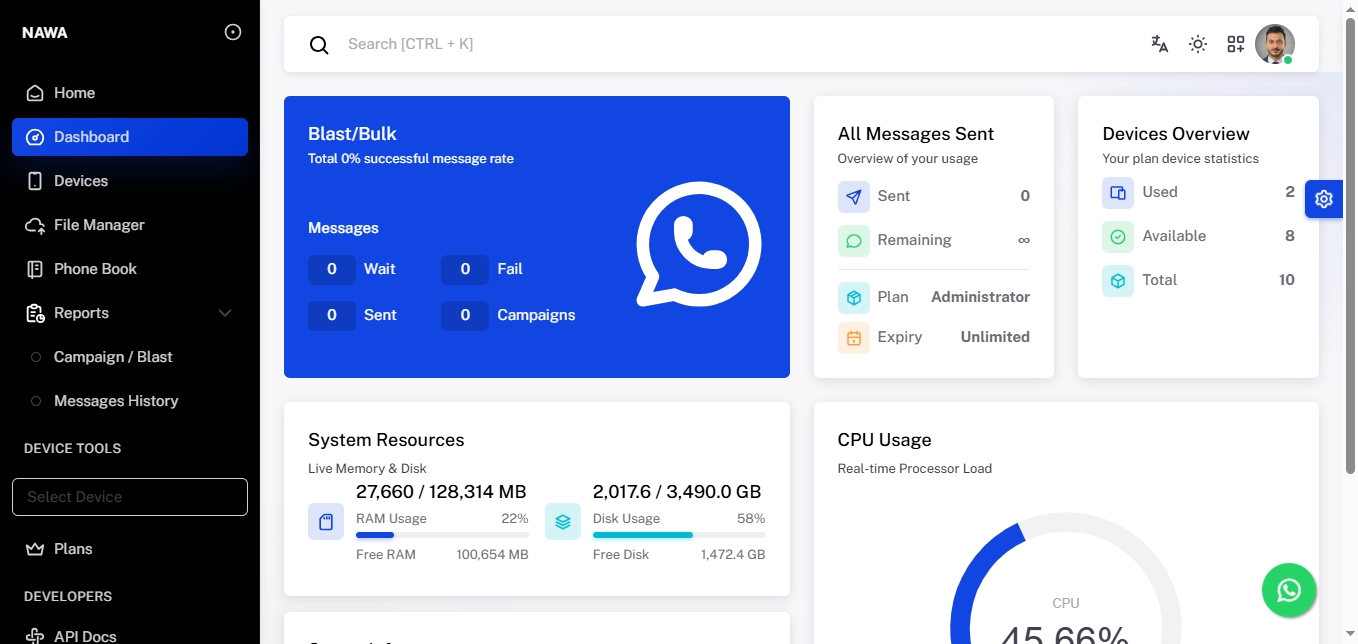Image resolution: width=1358 pixels, height=644 pixels.
Task: Click the RAM Usage progress bar
Action: [442, 535]
